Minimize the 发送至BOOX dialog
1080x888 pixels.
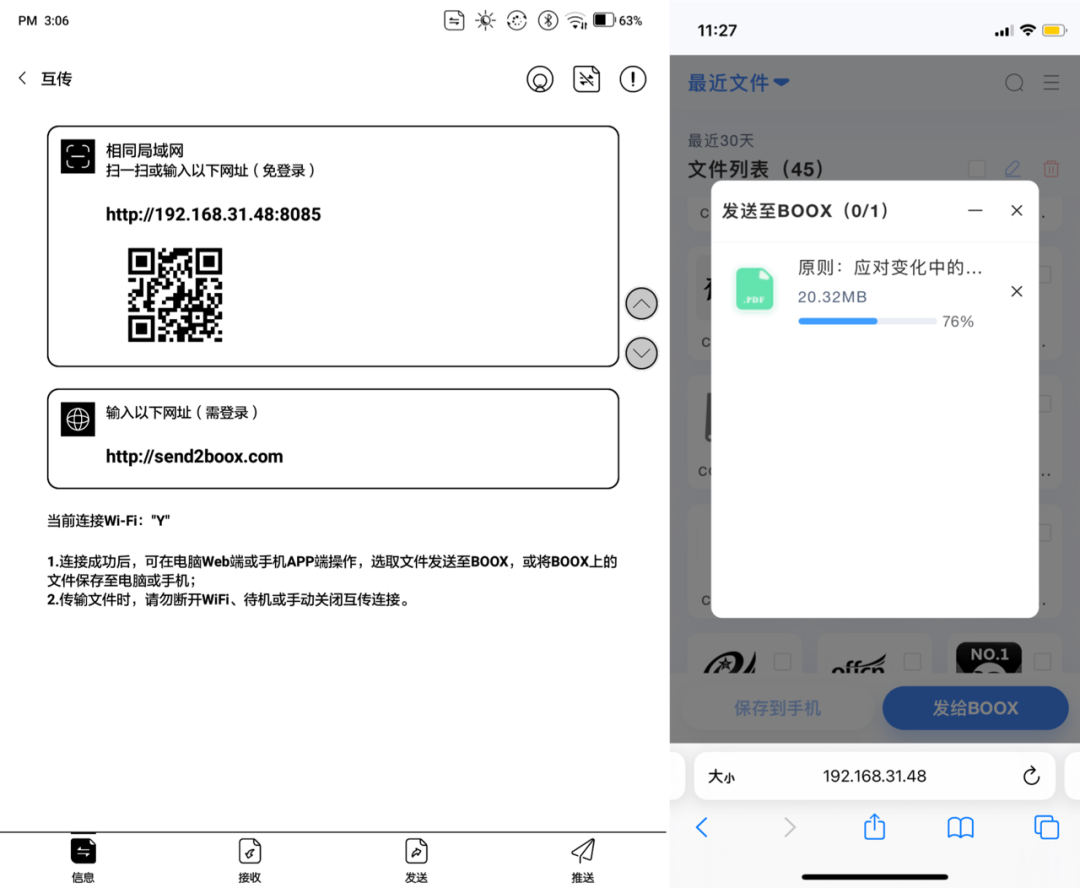975,211
